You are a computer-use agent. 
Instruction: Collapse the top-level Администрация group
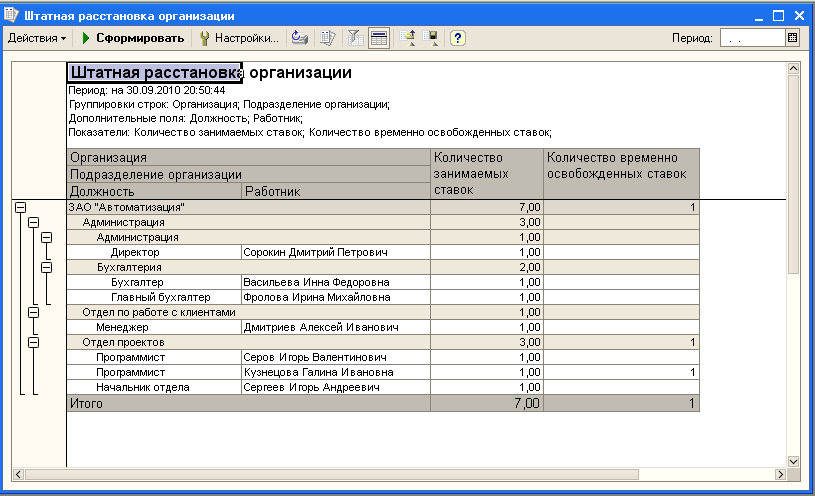click(x=33, y=223)
